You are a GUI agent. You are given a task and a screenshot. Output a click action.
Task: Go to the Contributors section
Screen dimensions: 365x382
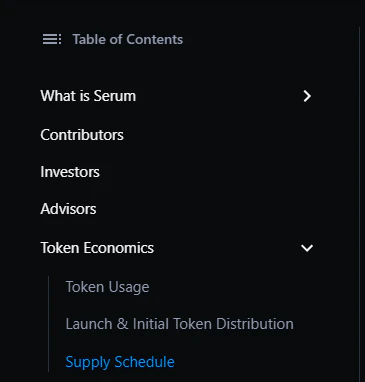(82, 135)
